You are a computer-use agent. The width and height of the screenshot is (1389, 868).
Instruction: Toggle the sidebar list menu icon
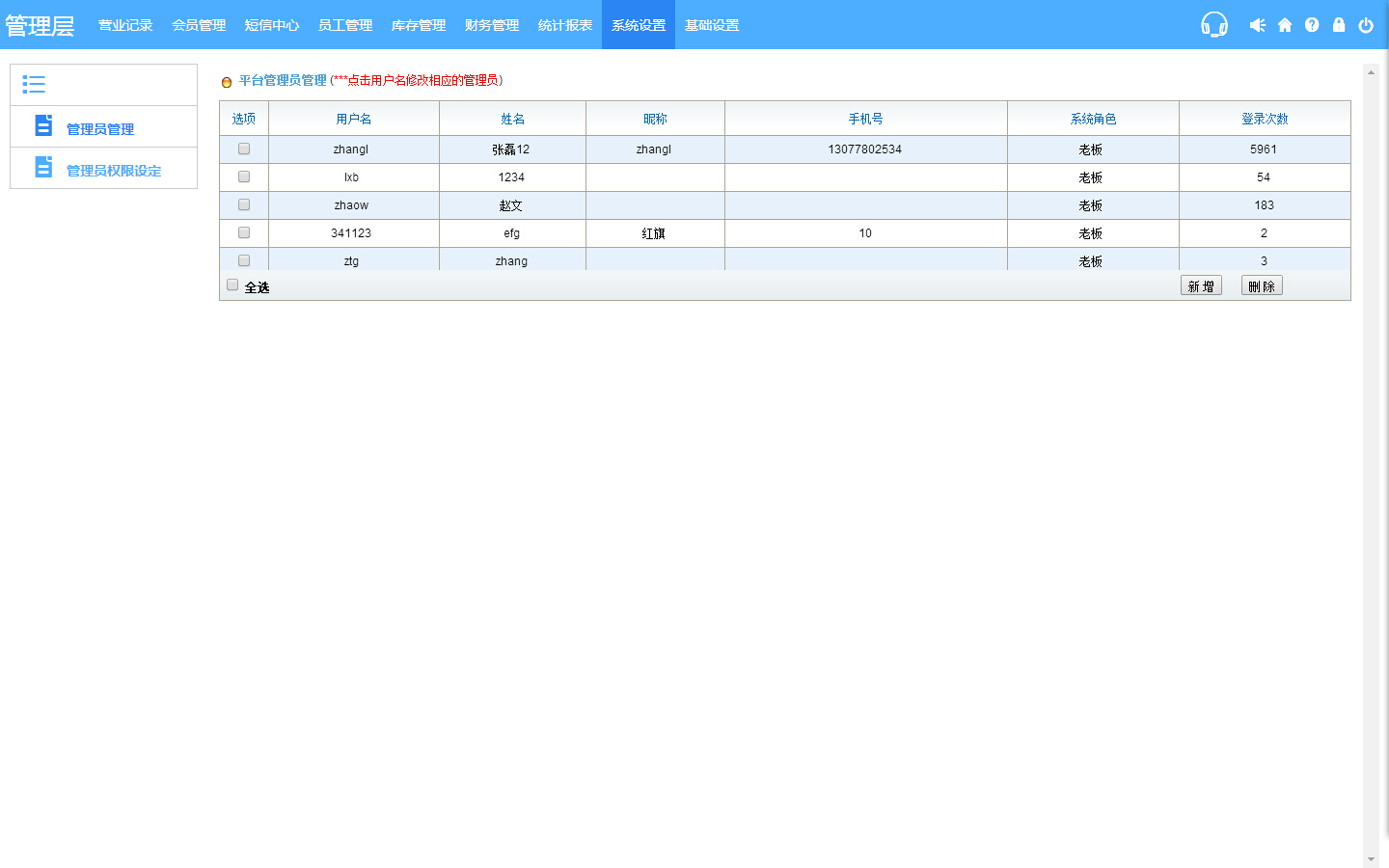point(34,85)
